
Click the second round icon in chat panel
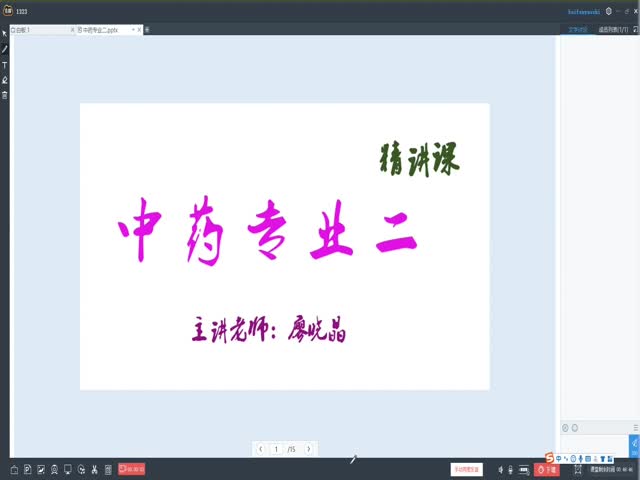575,428
